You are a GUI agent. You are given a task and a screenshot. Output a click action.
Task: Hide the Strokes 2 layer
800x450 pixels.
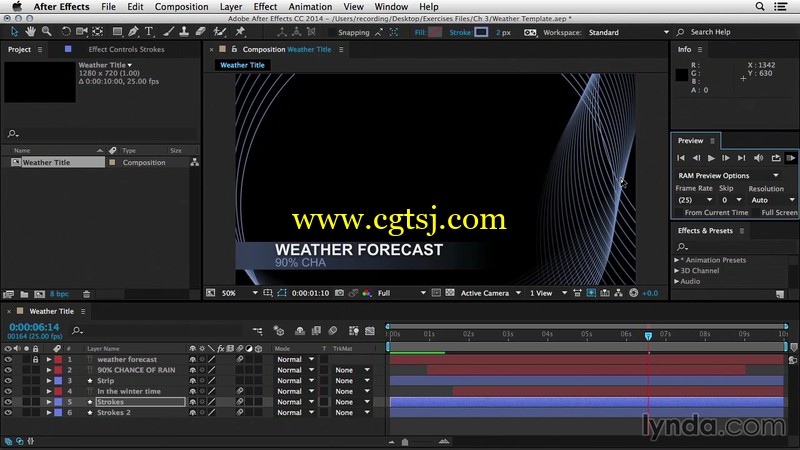[x=8, y=412]
